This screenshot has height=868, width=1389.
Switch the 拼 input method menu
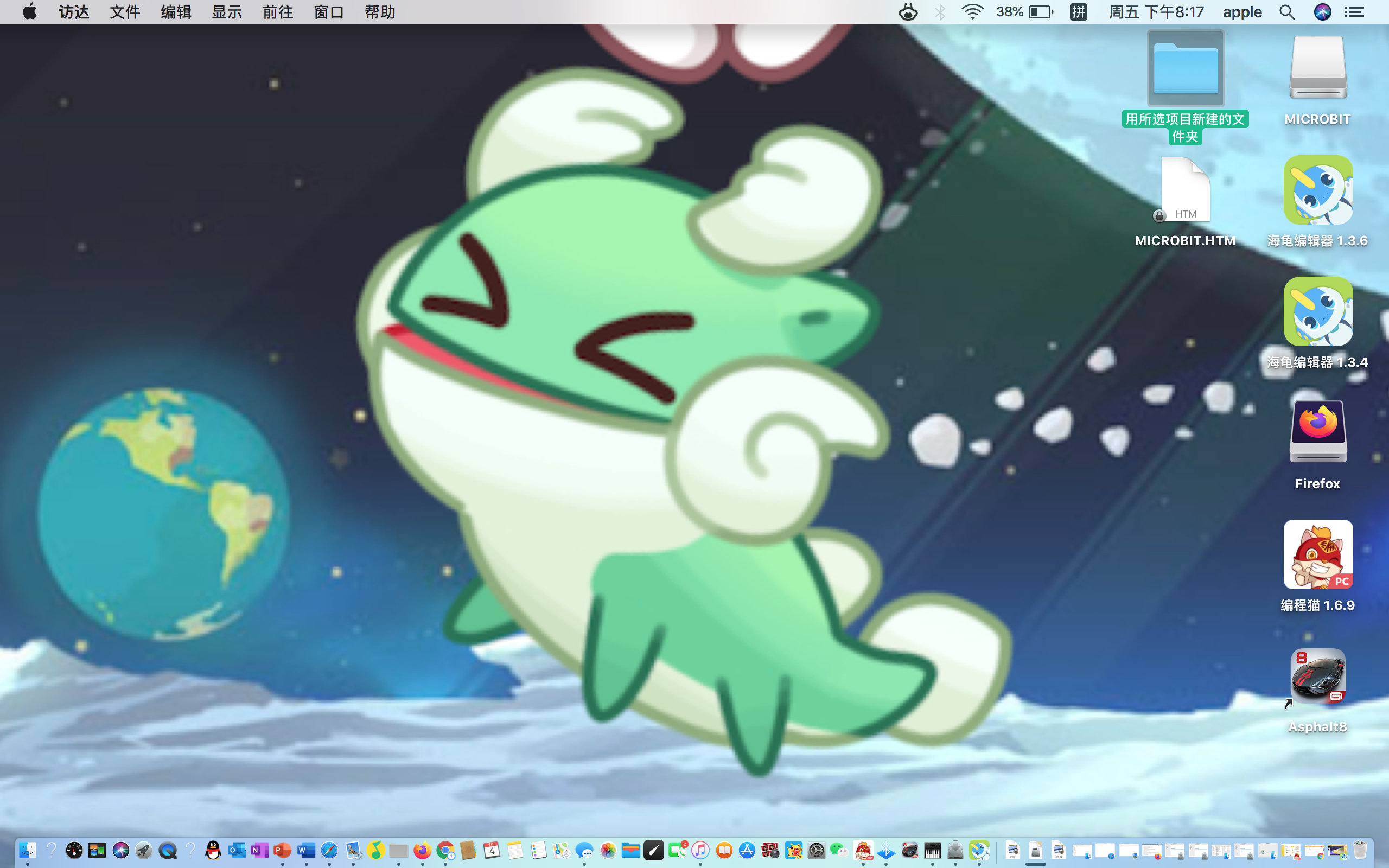1079,11
